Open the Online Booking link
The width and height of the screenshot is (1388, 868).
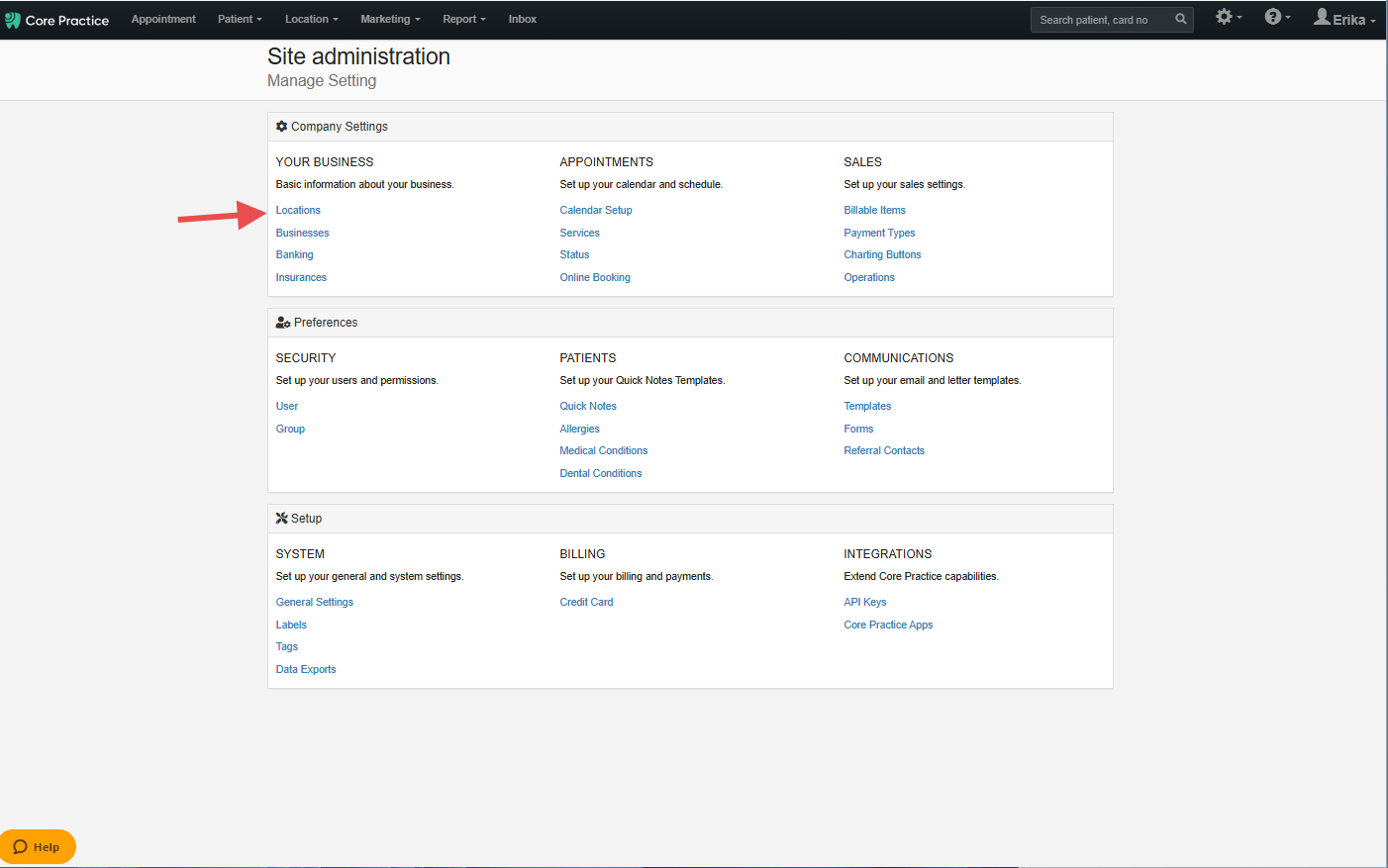[x=595, y=277]
